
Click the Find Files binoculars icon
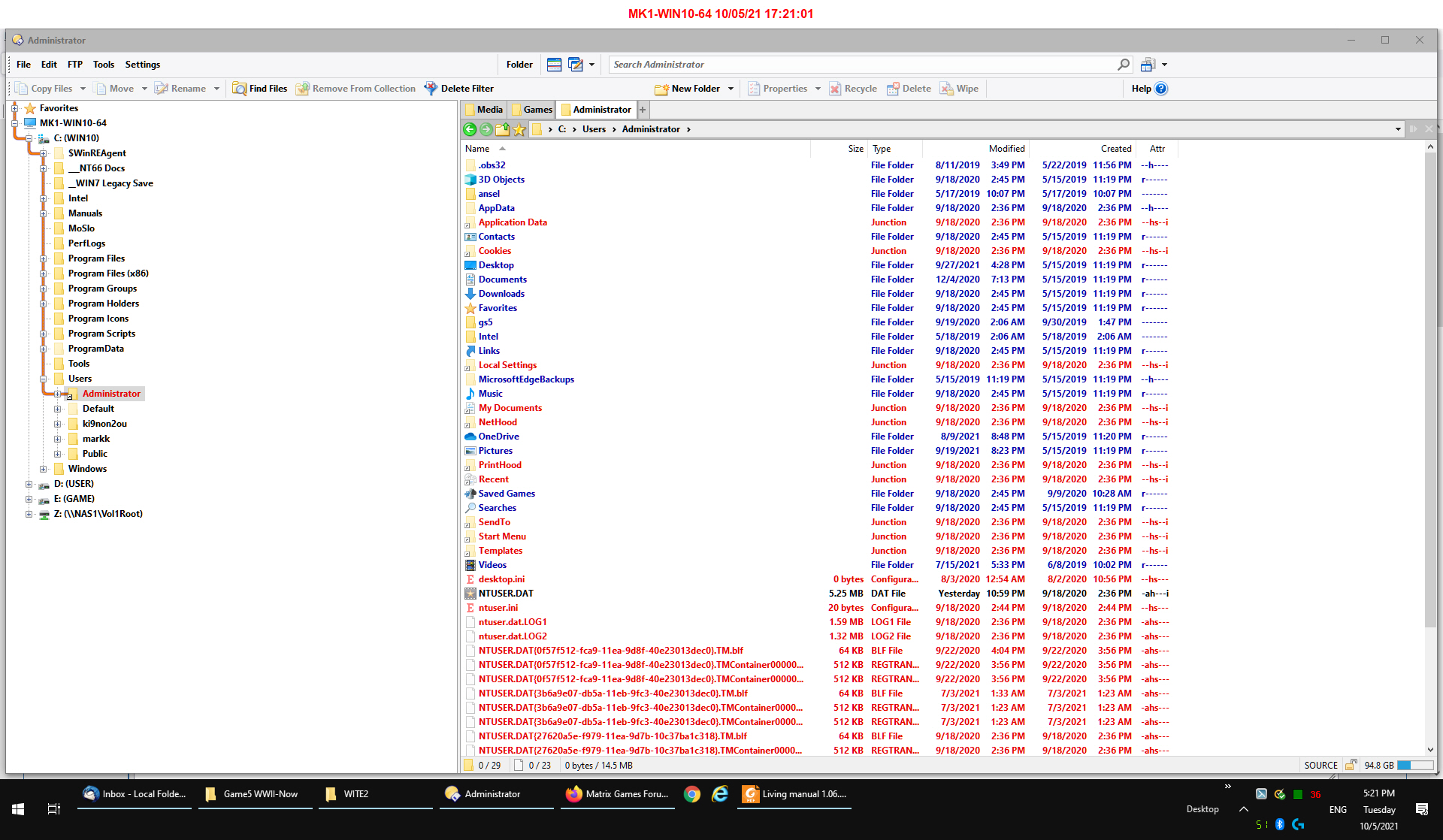tap(239, 89)
